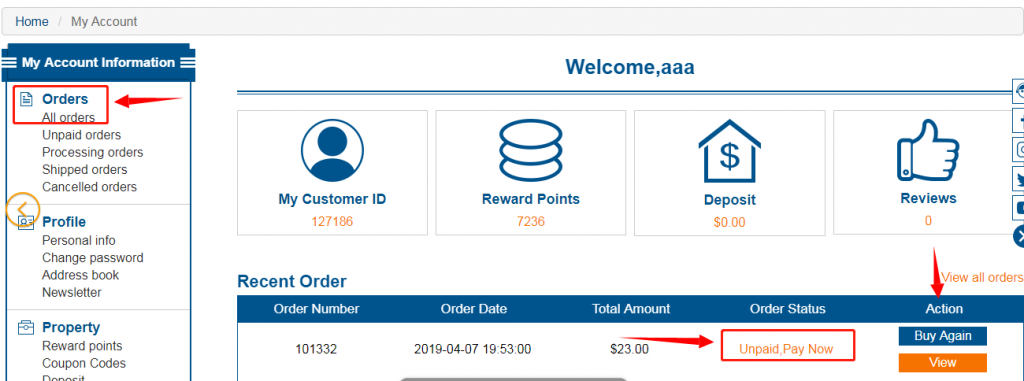1024x381 pixels.
Task: Click the Reward Points coin stack icon
Action: (x=530, y=150)
